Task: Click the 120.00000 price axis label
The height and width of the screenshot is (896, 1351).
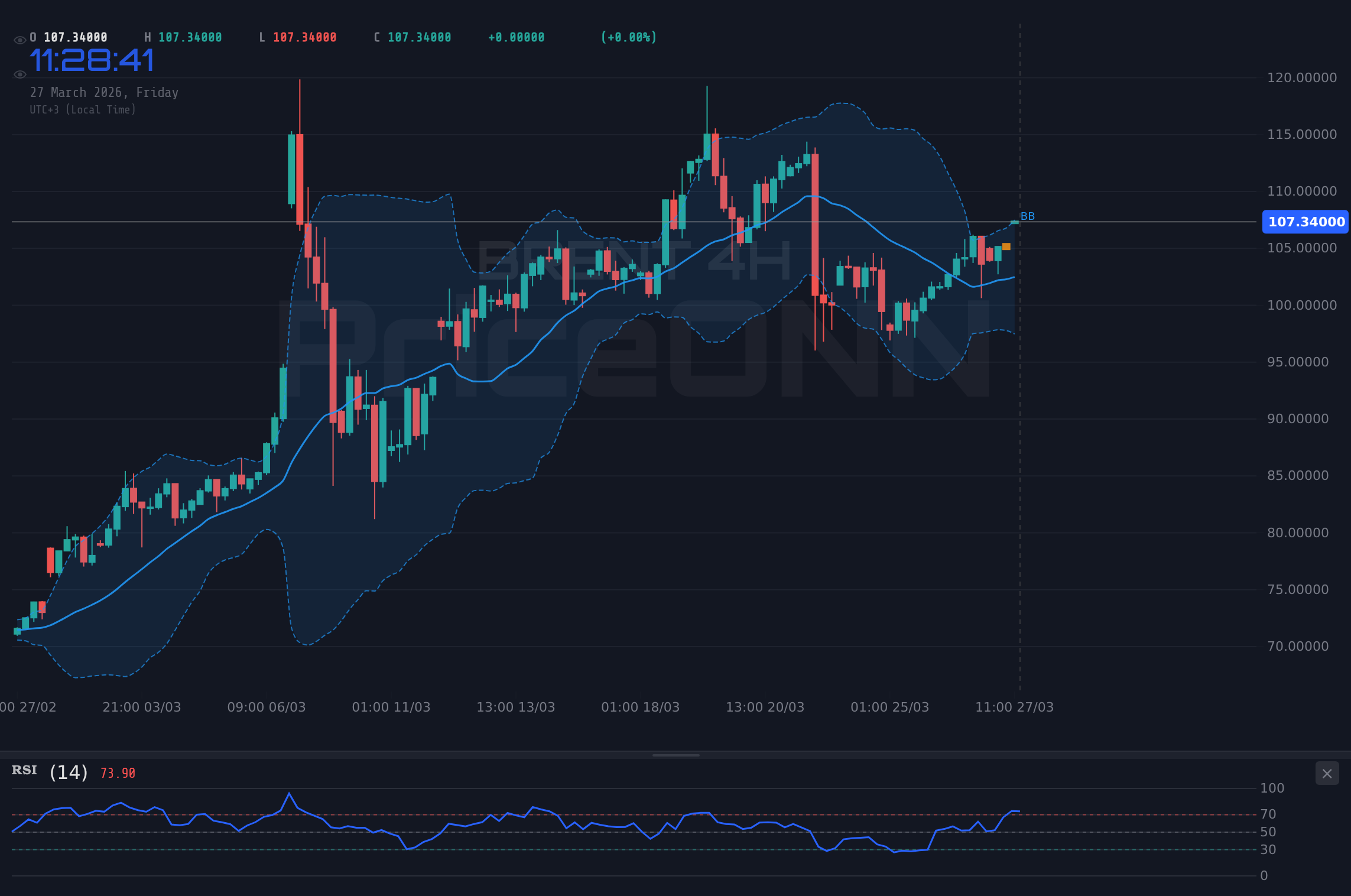Action: click(x=1301, y=77)
